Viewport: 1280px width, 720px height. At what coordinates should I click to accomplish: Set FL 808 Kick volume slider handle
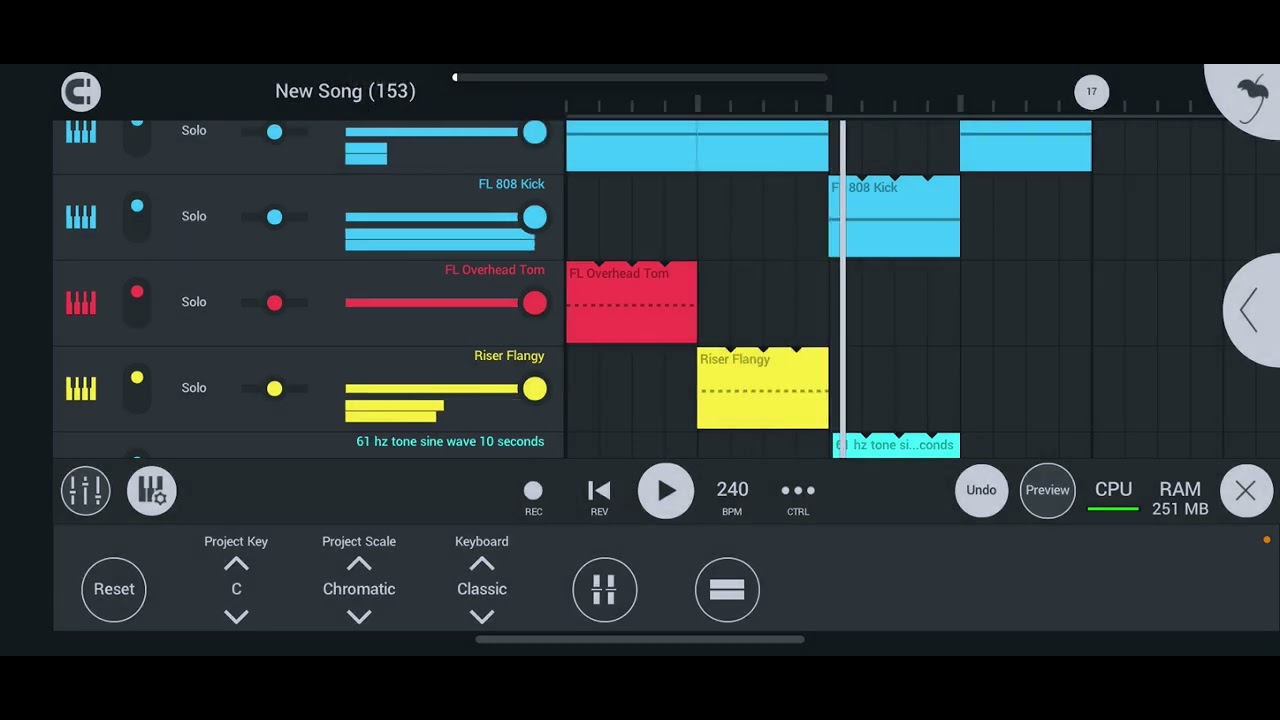click(535, 217)
